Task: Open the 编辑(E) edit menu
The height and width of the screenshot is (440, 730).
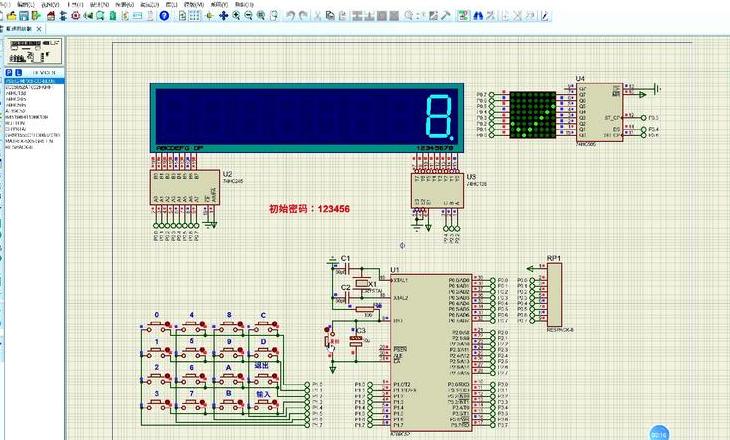Action: coord(26,4)
